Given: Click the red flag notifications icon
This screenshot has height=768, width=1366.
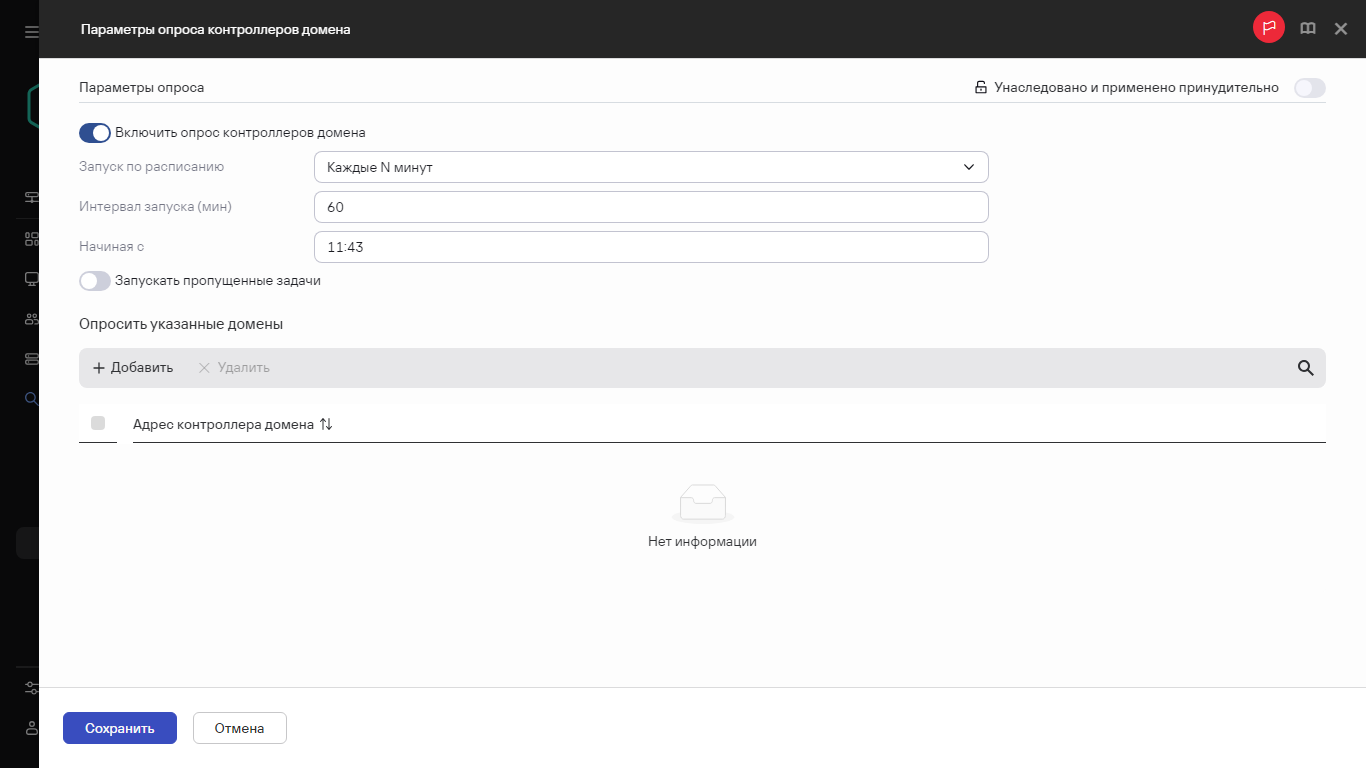Looking at the screenshot, I should [1268, 29].
